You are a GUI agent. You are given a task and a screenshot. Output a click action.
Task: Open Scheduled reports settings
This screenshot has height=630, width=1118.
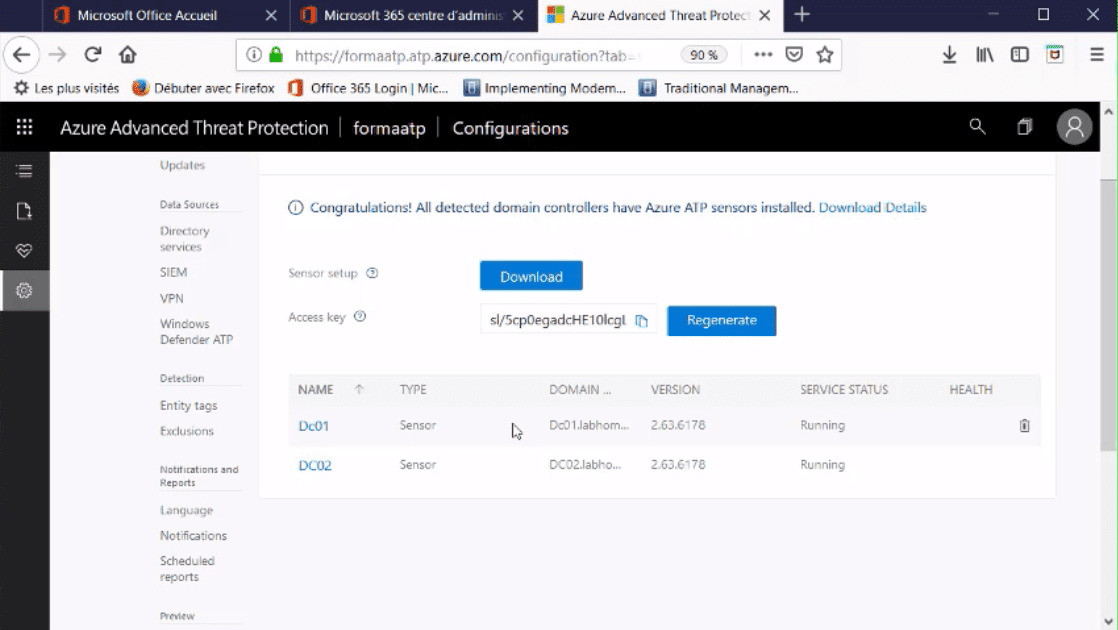(187, 569)
